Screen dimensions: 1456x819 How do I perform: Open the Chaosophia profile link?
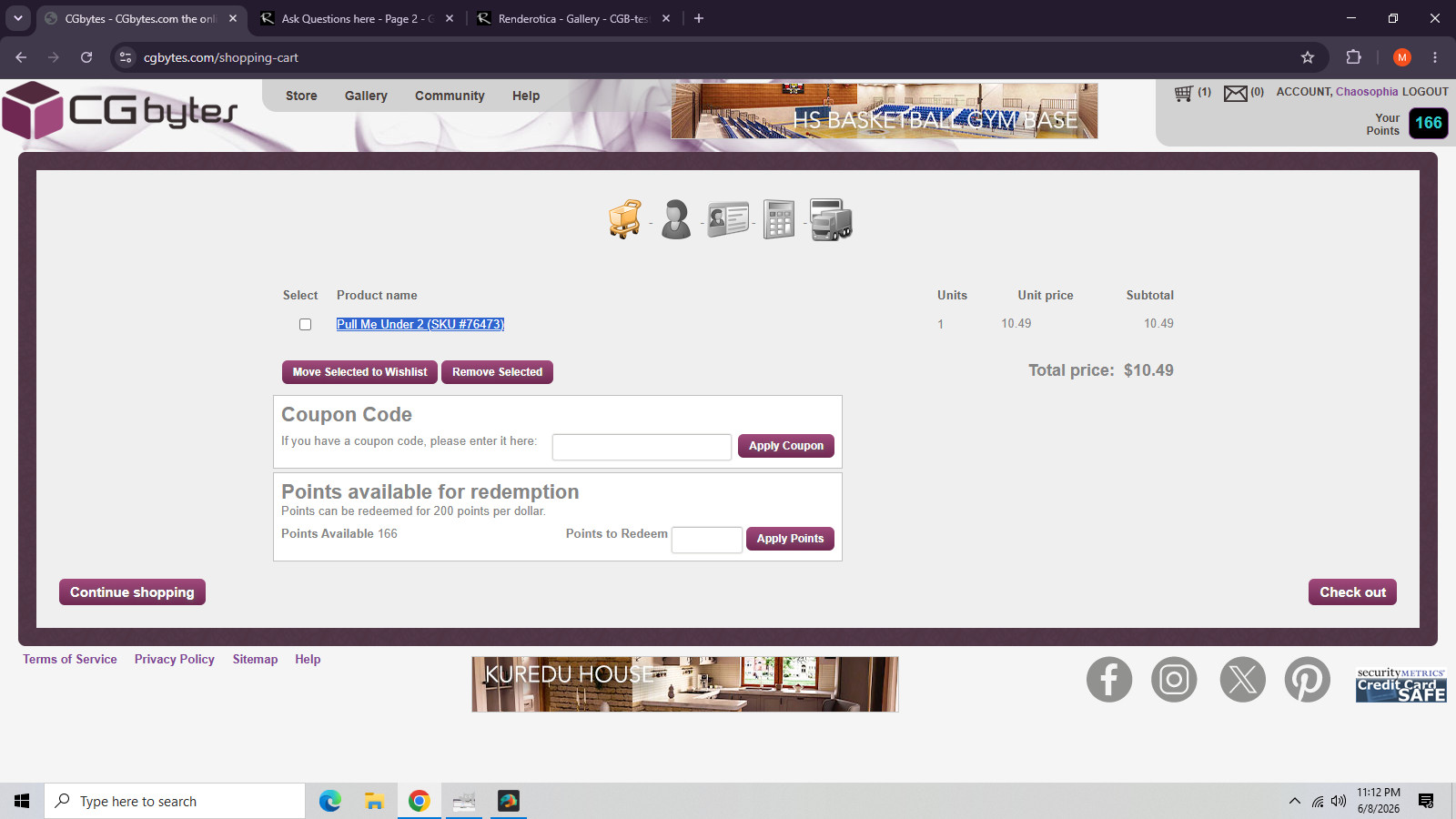tap(1367, 92)
